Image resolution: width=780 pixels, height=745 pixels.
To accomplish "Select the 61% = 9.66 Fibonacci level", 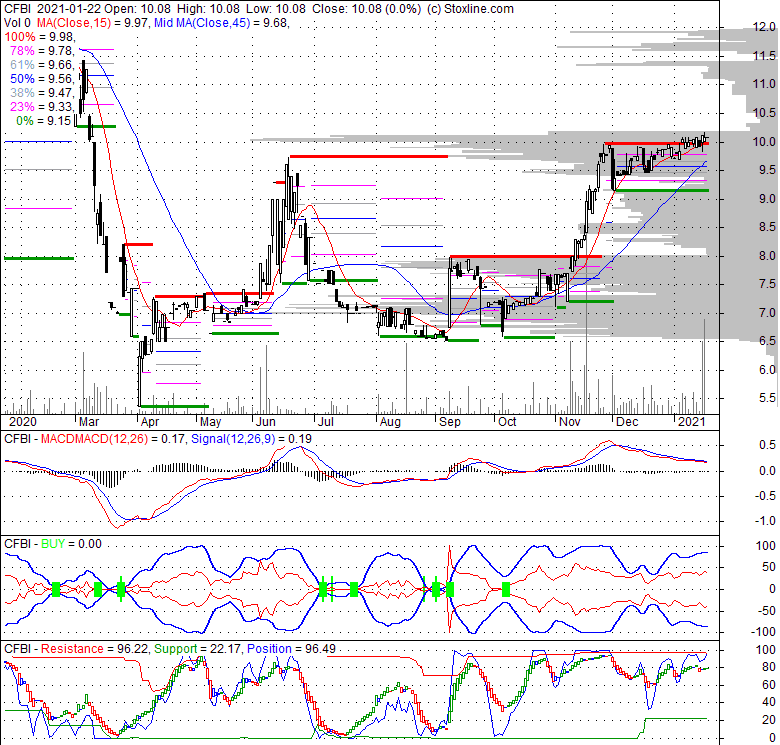I will [42, 65].
